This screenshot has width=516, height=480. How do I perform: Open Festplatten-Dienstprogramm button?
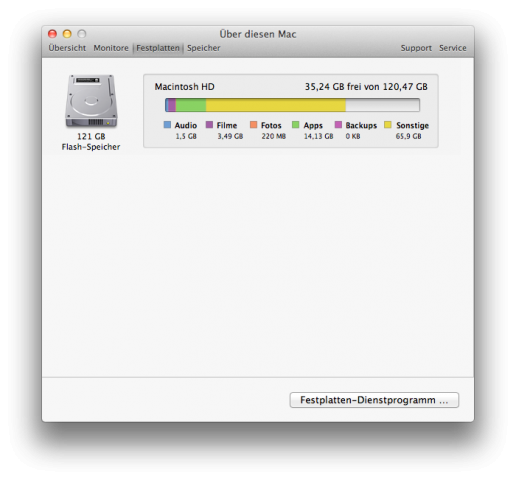[x=374, y=400]
